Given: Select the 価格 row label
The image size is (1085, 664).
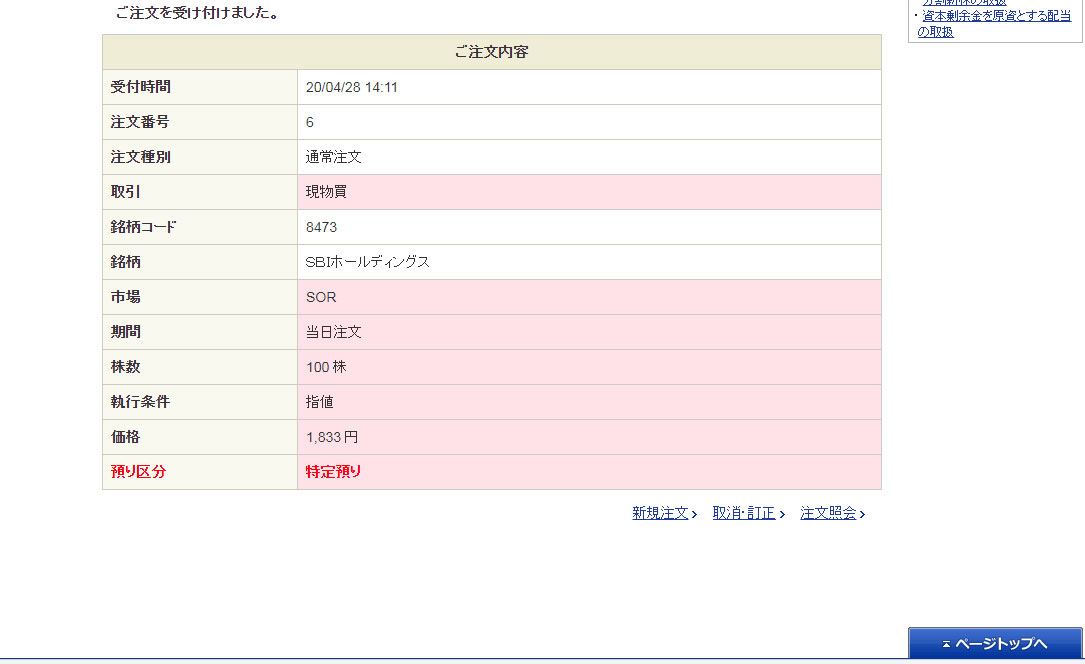Looking at the screenshot, I should click(125, 437).
